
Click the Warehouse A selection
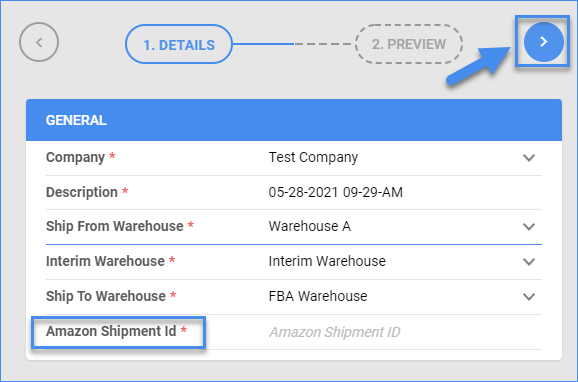309,226
